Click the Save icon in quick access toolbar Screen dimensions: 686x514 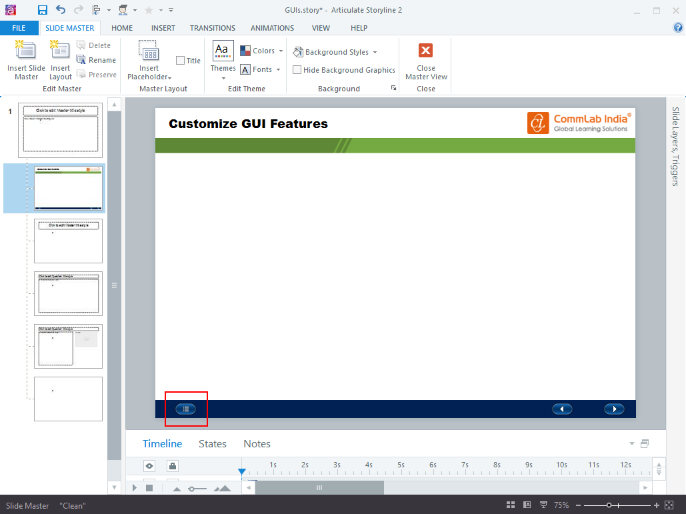click(x=42, y=10)
